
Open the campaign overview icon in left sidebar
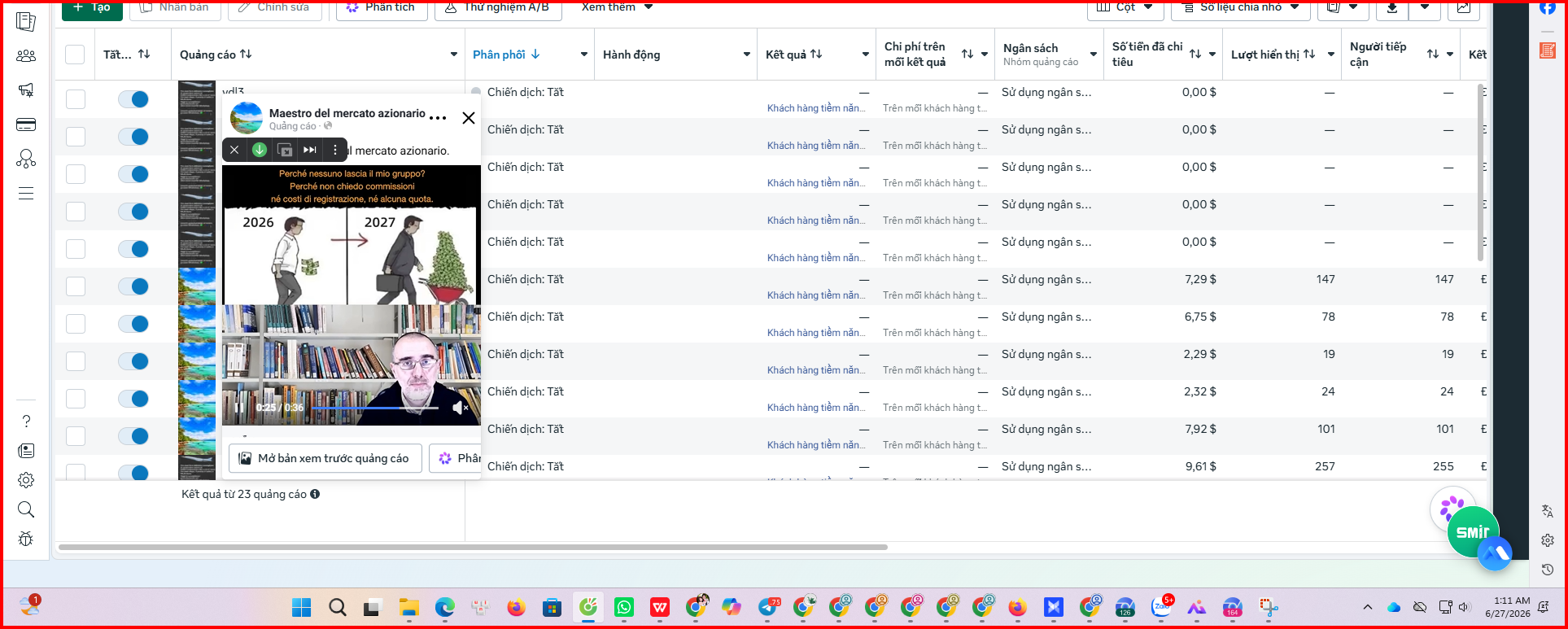click(x=26, y=22)
